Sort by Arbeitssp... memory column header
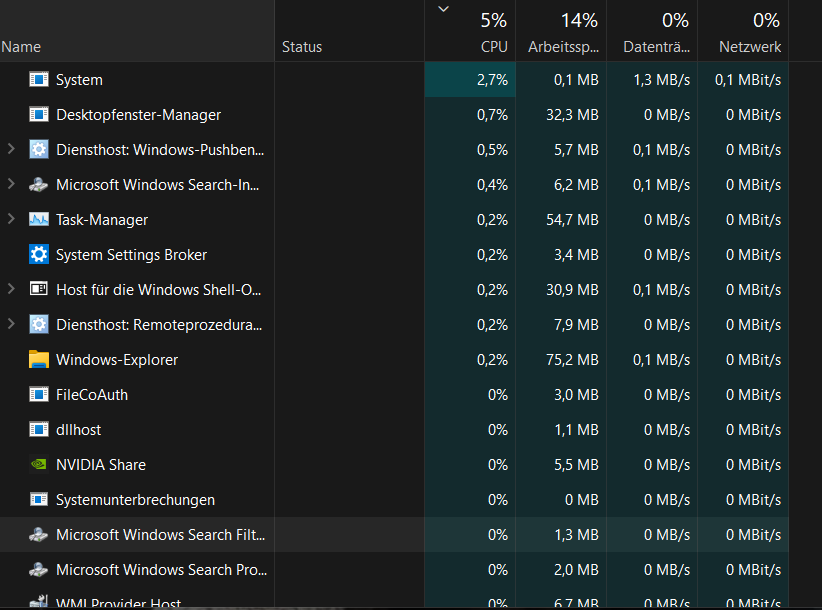The image size is (822, 610). tap(561, 31)
